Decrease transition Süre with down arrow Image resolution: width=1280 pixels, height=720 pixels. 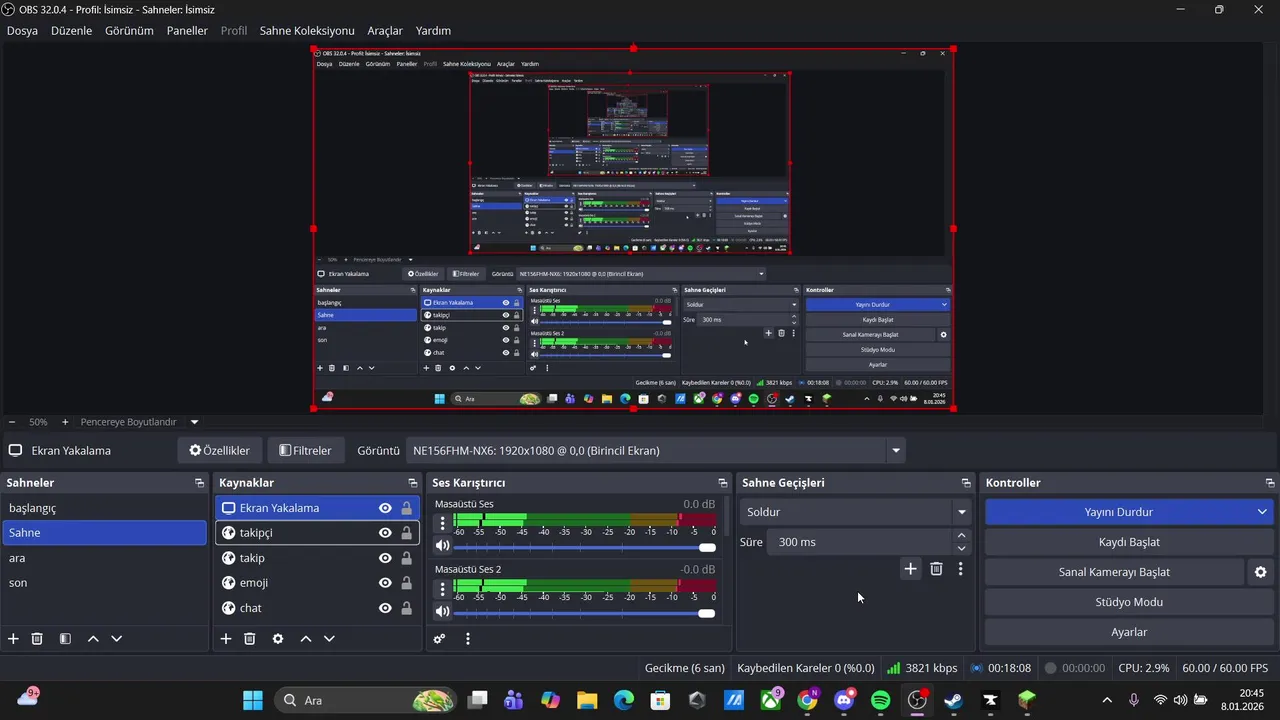pyautogui.click(x=961, y=548)
